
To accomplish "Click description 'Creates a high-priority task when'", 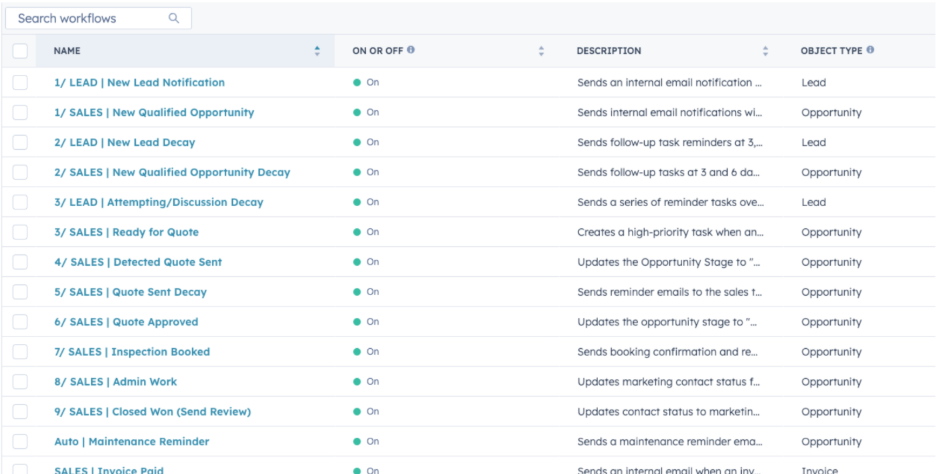I will tap(670, 232).
